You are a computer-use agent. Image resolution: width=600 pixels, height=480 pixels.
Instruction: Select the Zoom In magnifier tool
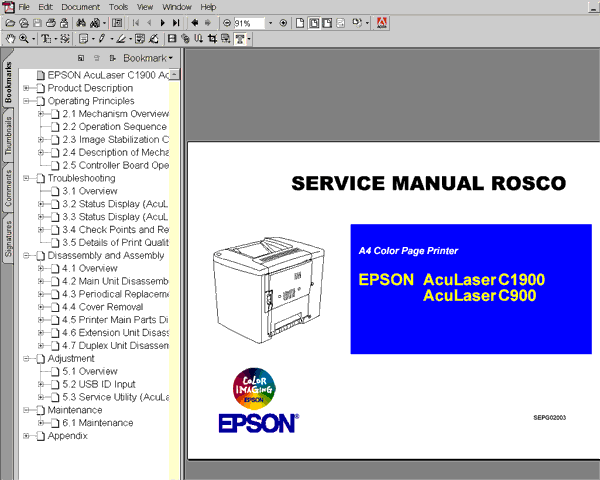point(24,39)
